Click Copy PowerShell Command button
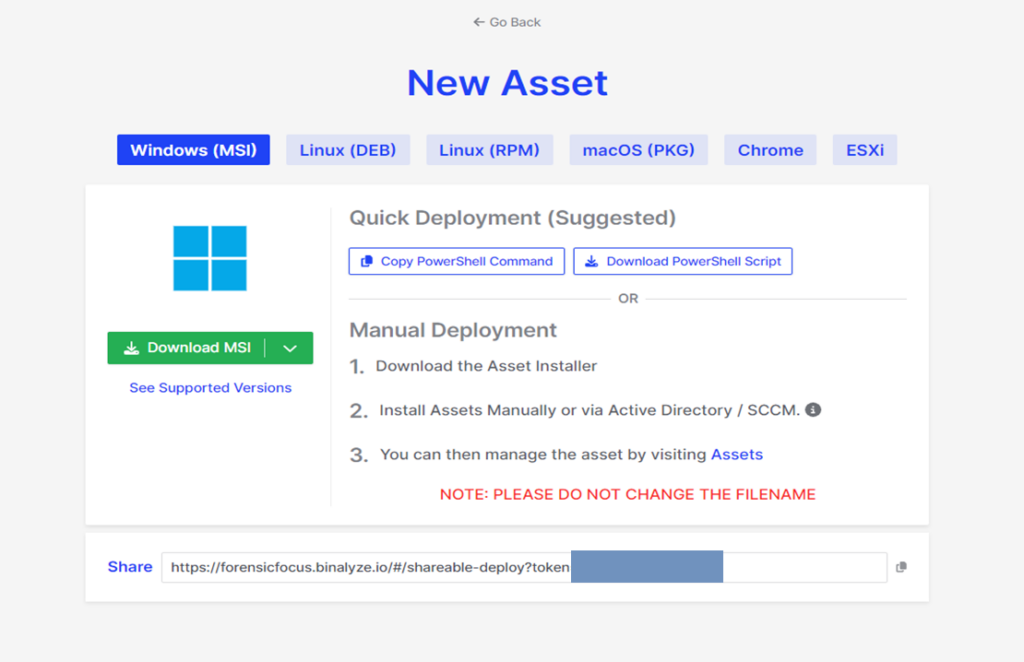Viewport: 1024px width, 662px height. click(x=456, y=261)
